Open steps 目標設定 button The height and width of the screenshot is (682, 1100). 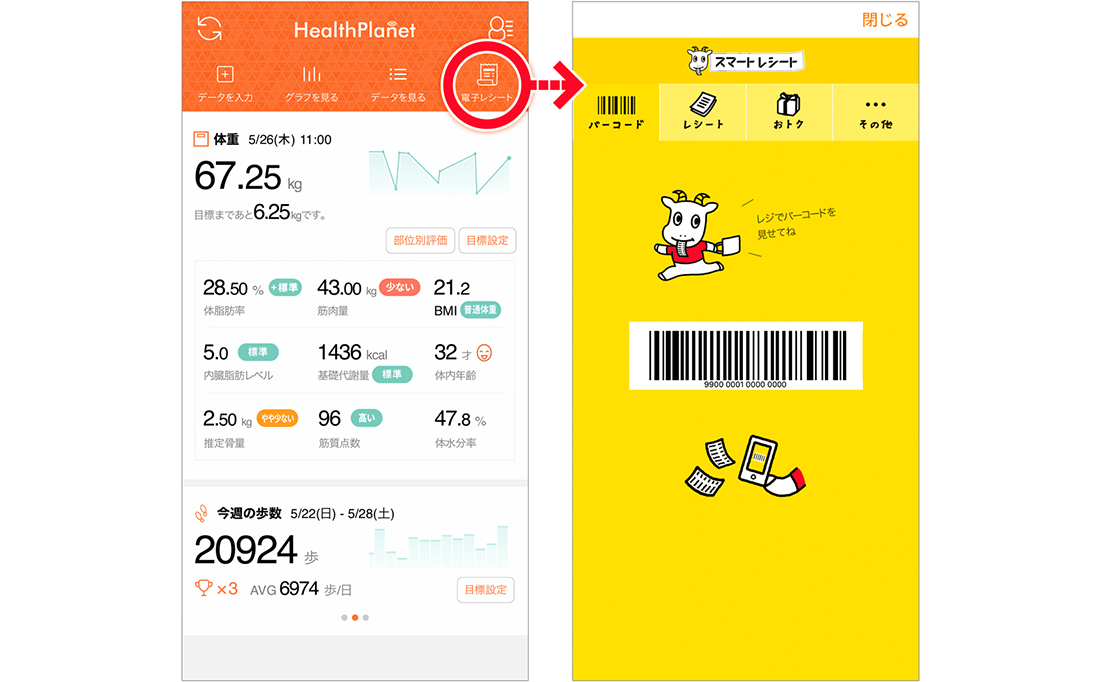click(485, 590)
